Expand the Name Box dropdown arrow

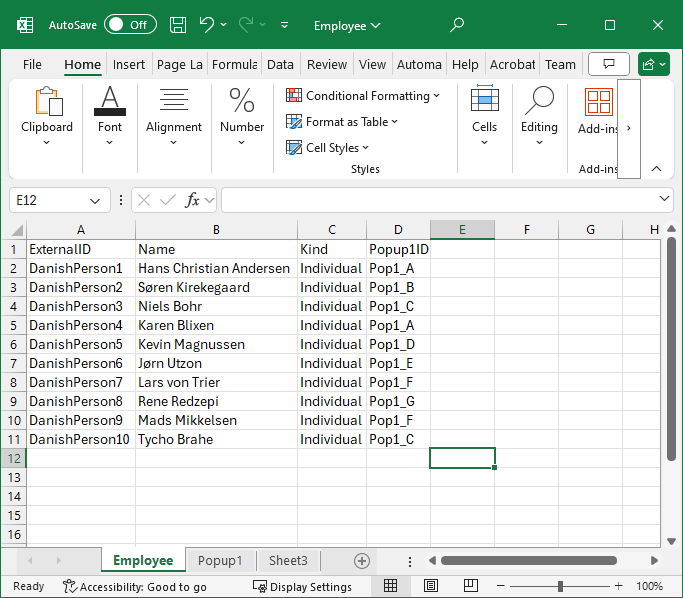[x=95, y=201]
